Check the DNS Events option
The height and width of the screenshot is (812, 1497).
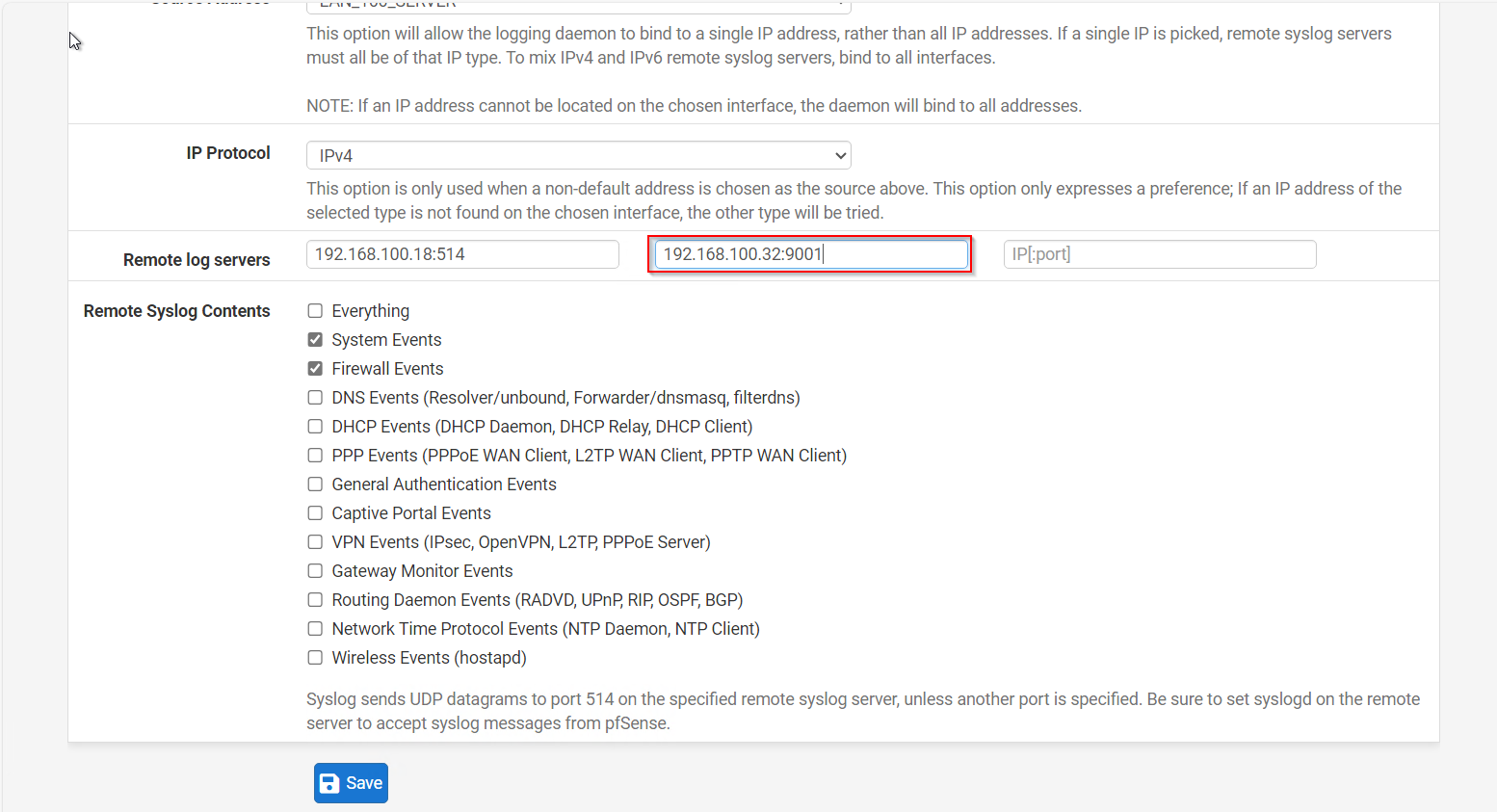315,398
